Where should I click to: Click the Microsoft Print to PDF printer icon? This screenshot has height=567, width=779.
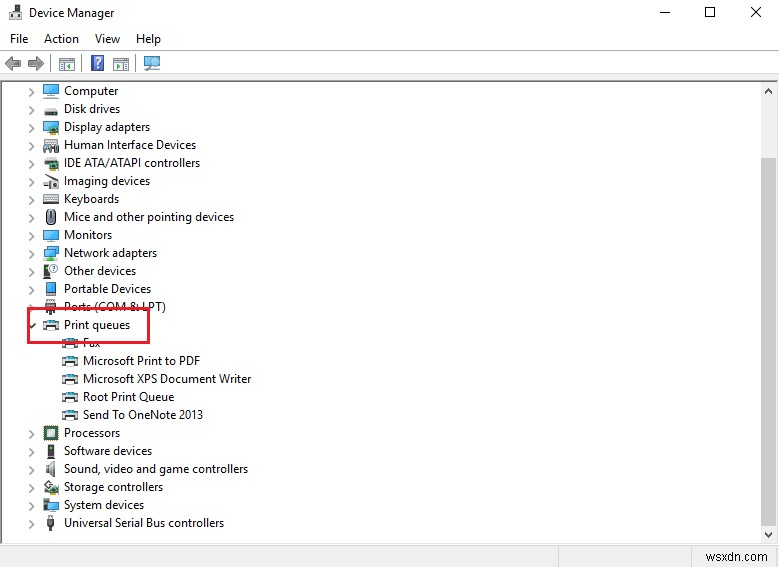[x=70, y=361]
